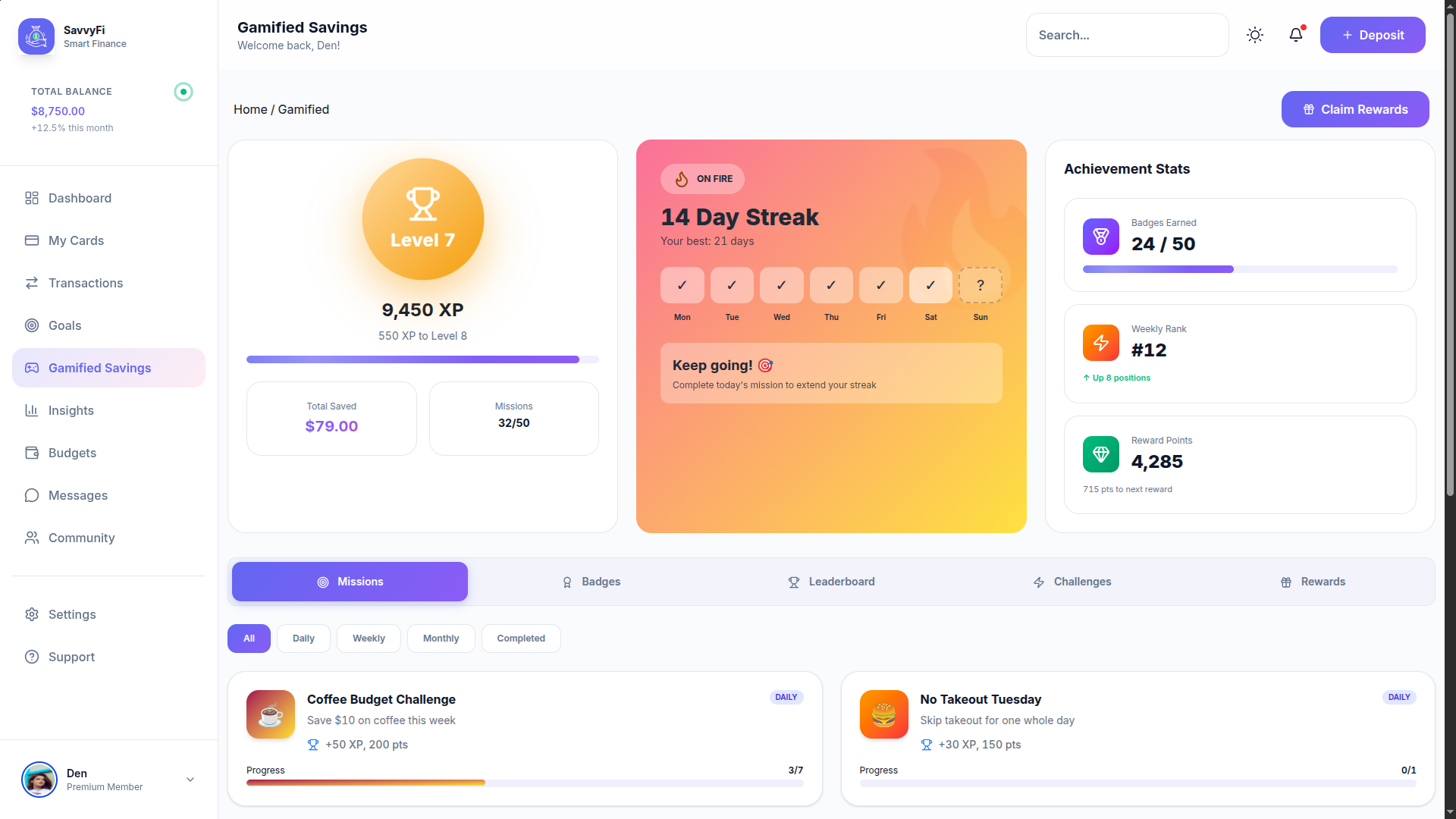Click the Coffee Budget Challenge cup icon
The height and width of the screenshot is (819, 1456).
point(271,714)
